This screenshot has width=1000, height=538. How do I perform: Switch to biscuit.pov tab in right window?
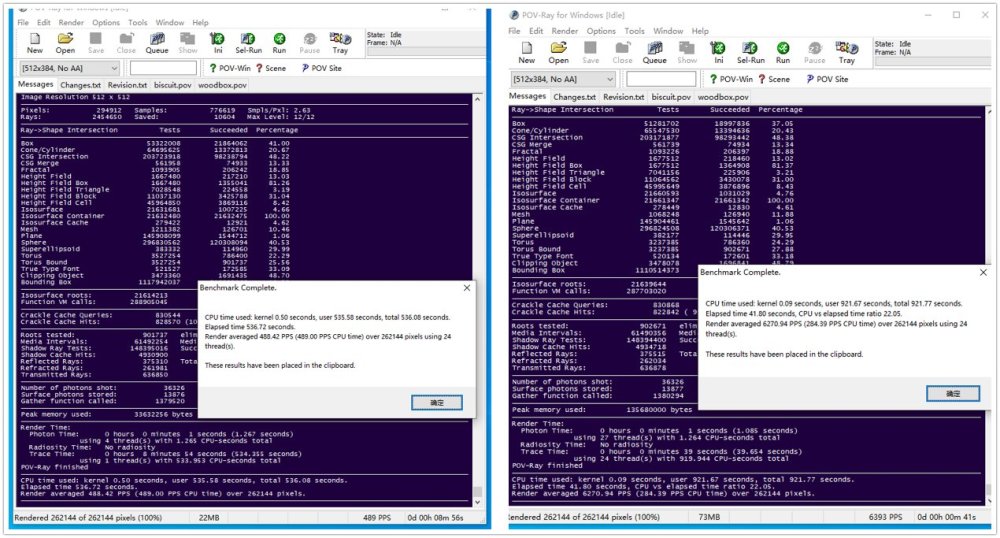tap(671, 97)
